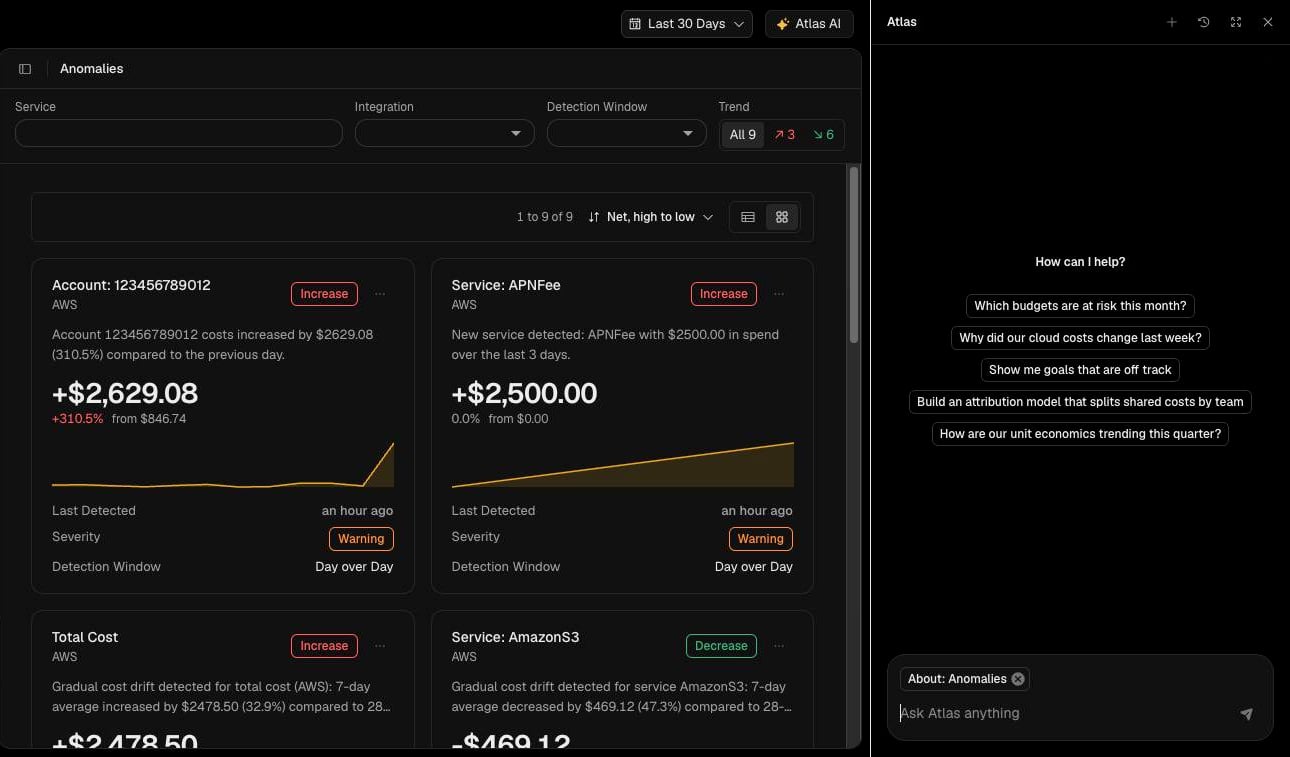Viewport: 1290px width, 757px height.
Task: Select unit economics trending this quarter suggestion
Action: 1080,434
